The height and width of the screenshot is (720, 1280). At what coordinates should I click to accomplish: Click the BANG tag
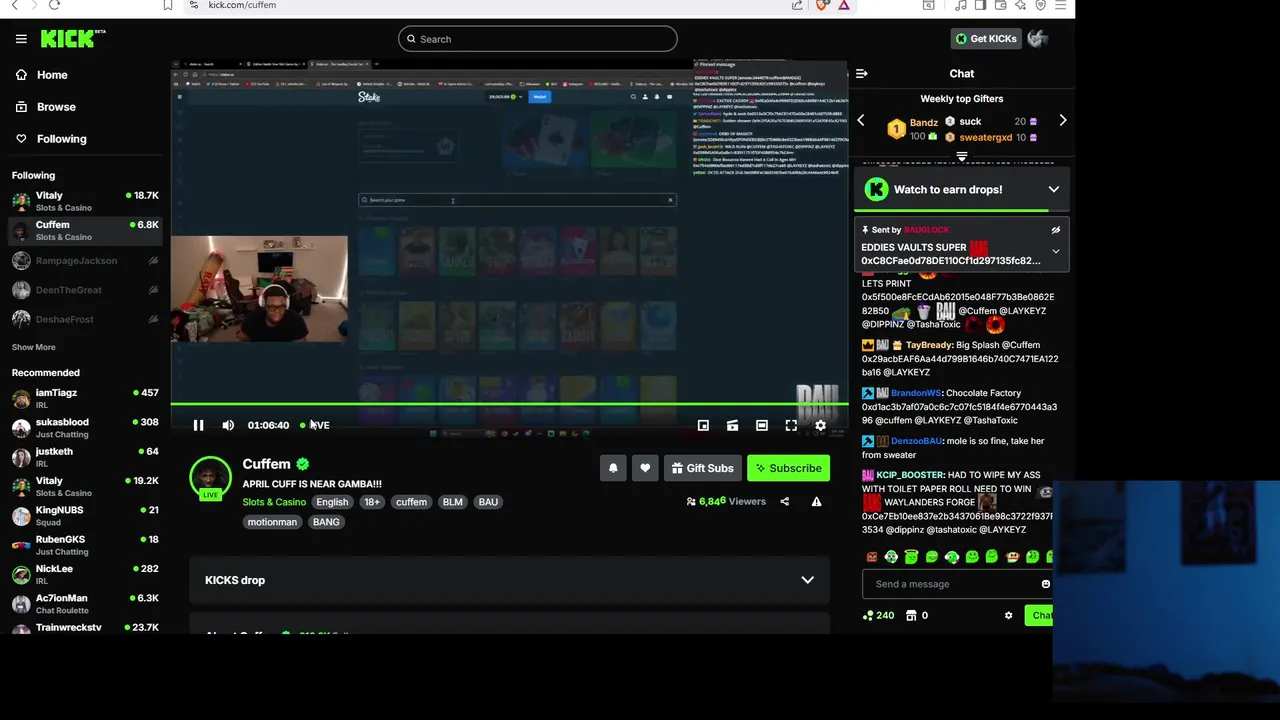click(326, 522)
